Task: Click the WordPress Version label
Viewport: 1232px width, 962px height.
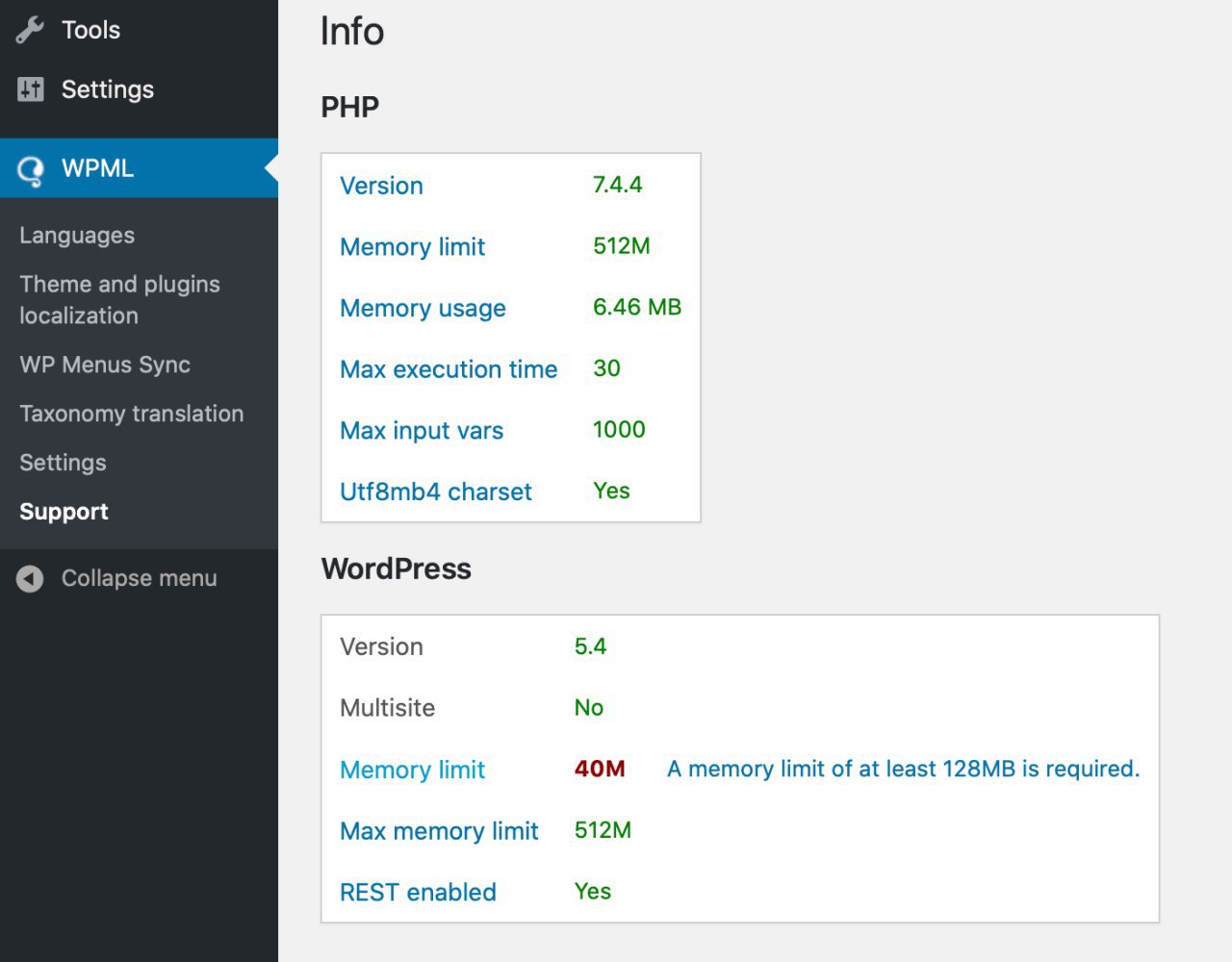Action: coord(381,646)
